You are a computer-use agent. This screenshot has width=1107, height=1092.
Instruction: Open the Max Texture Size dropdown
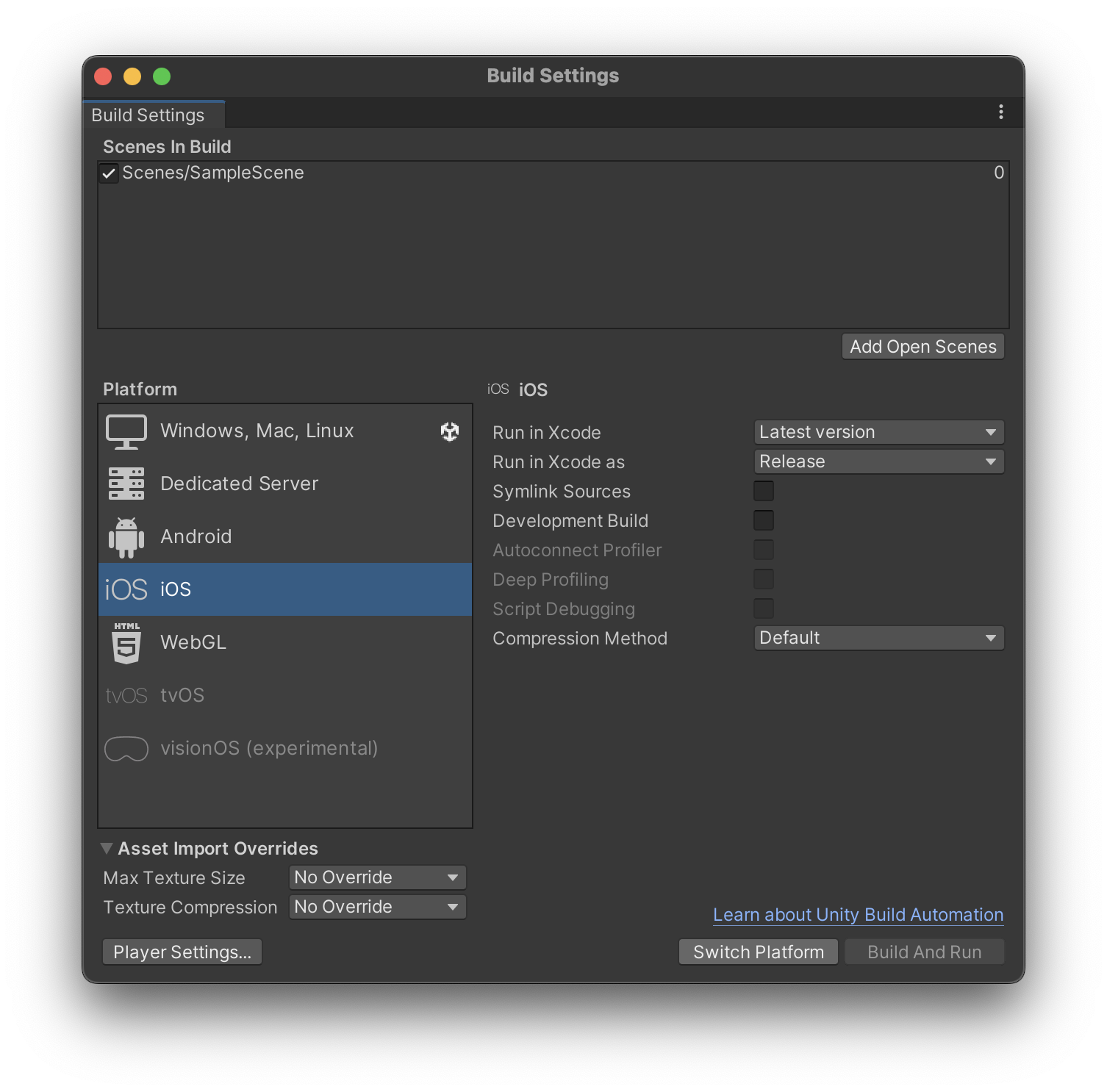coord(378,877)
